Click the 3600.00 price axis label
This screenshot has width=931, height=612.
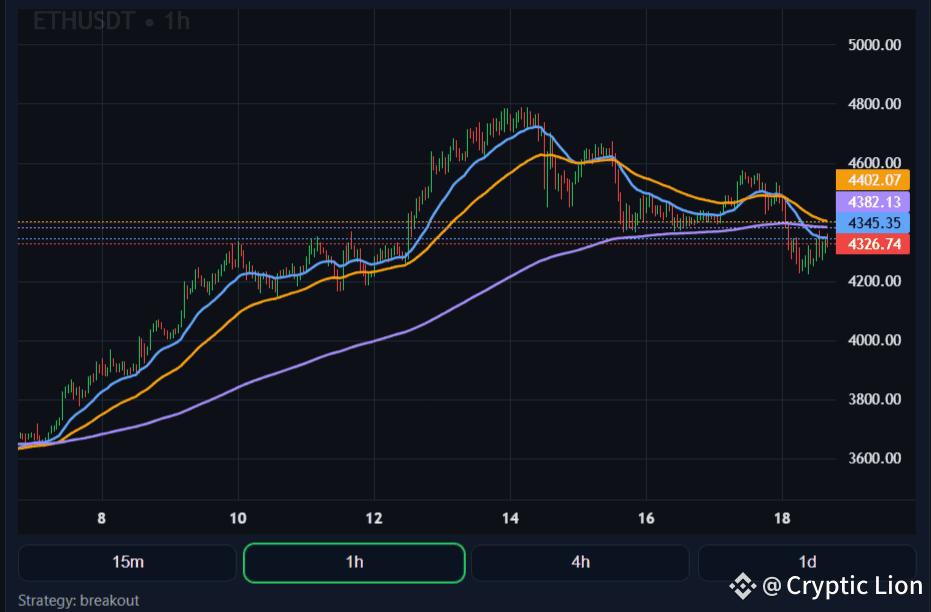click(x=874, y=458)
